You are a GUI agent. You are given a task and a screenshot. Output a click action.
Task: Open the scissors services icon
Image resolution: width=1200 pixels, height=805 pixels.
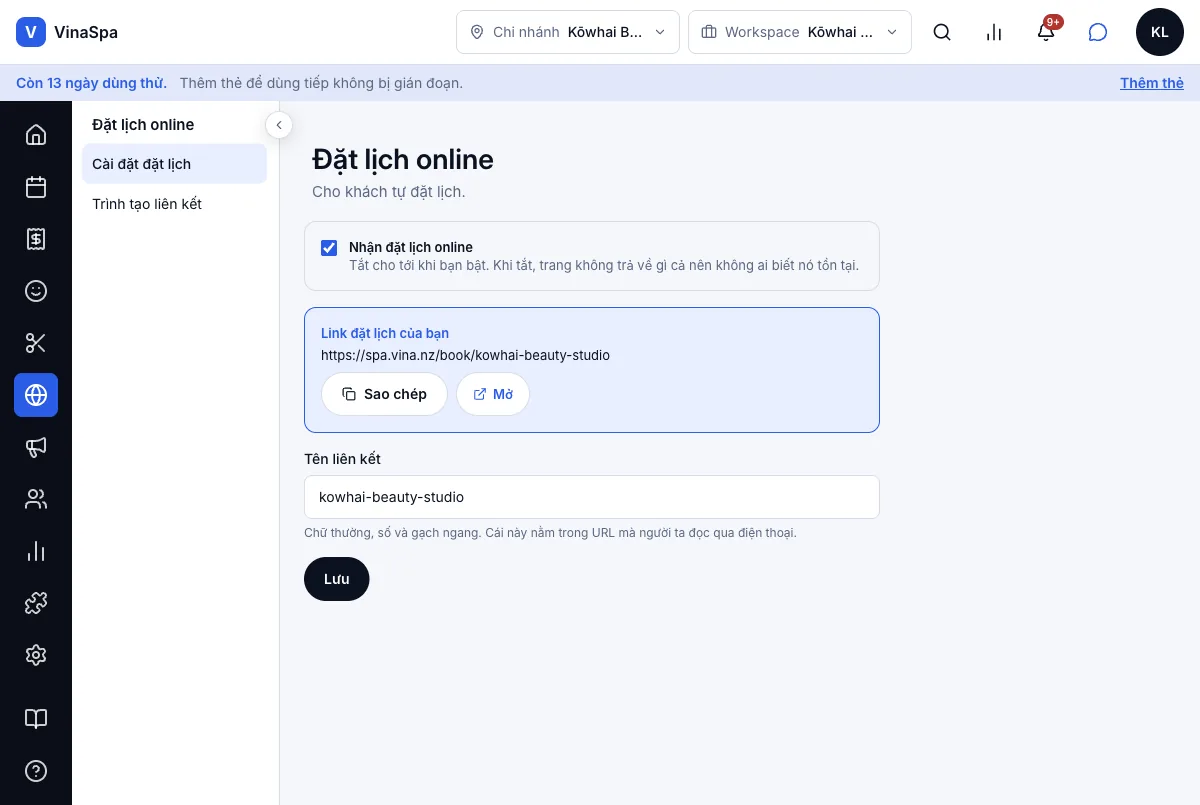[x=36, y=343]
